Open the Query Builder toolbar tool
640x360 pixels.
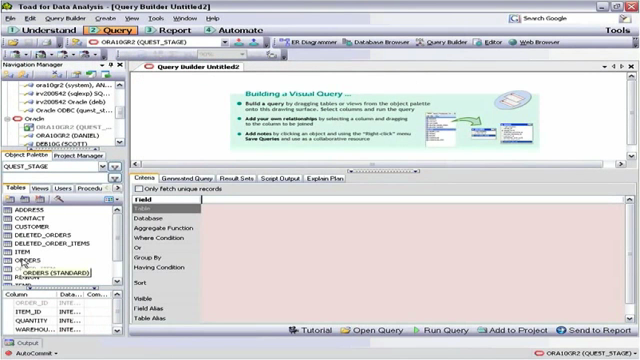coord(441,42)
